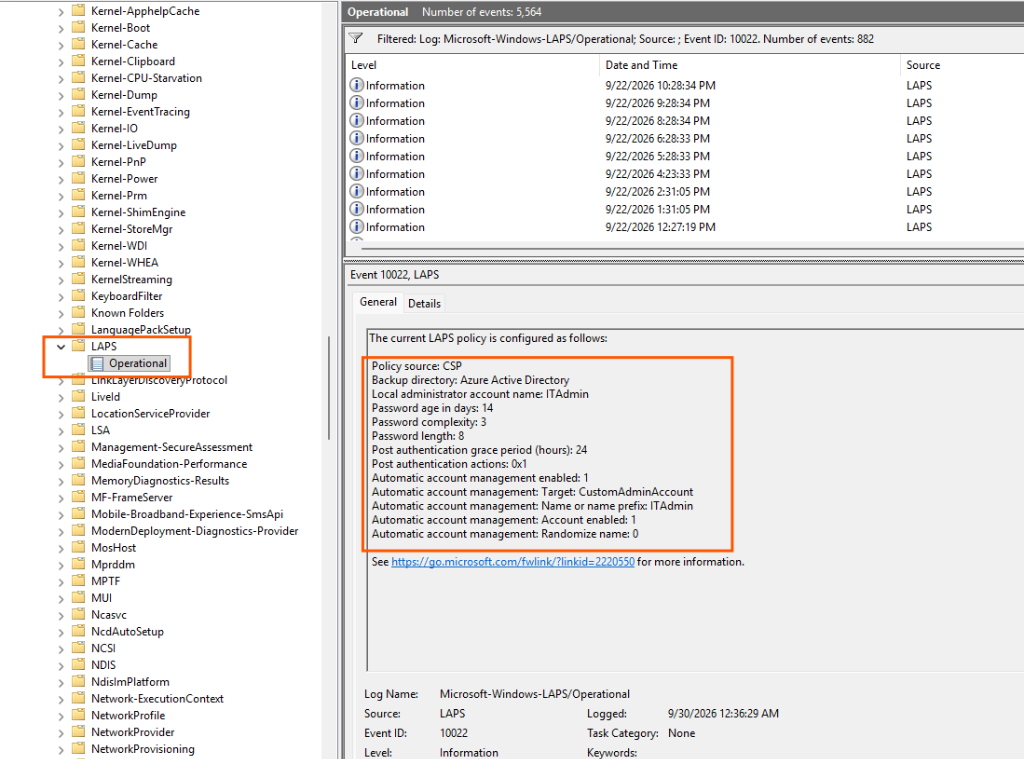The image size is (1024, 759).
Task: Switch to the Details tab
Action: click(424, 303)
